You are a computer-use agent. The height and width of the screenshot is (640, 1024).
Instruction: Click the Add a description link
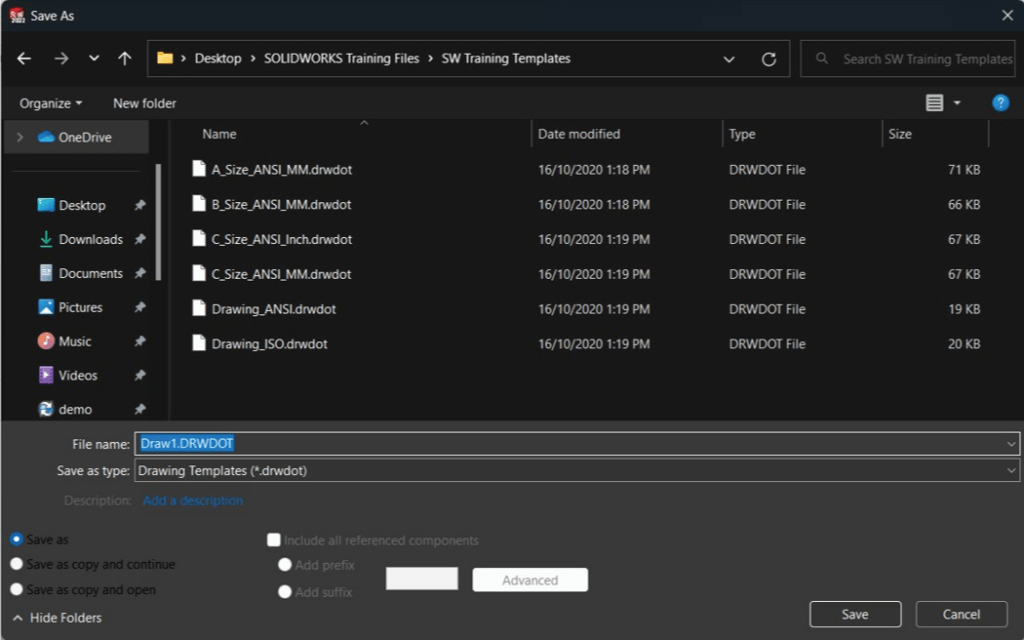tap(192, 500)
